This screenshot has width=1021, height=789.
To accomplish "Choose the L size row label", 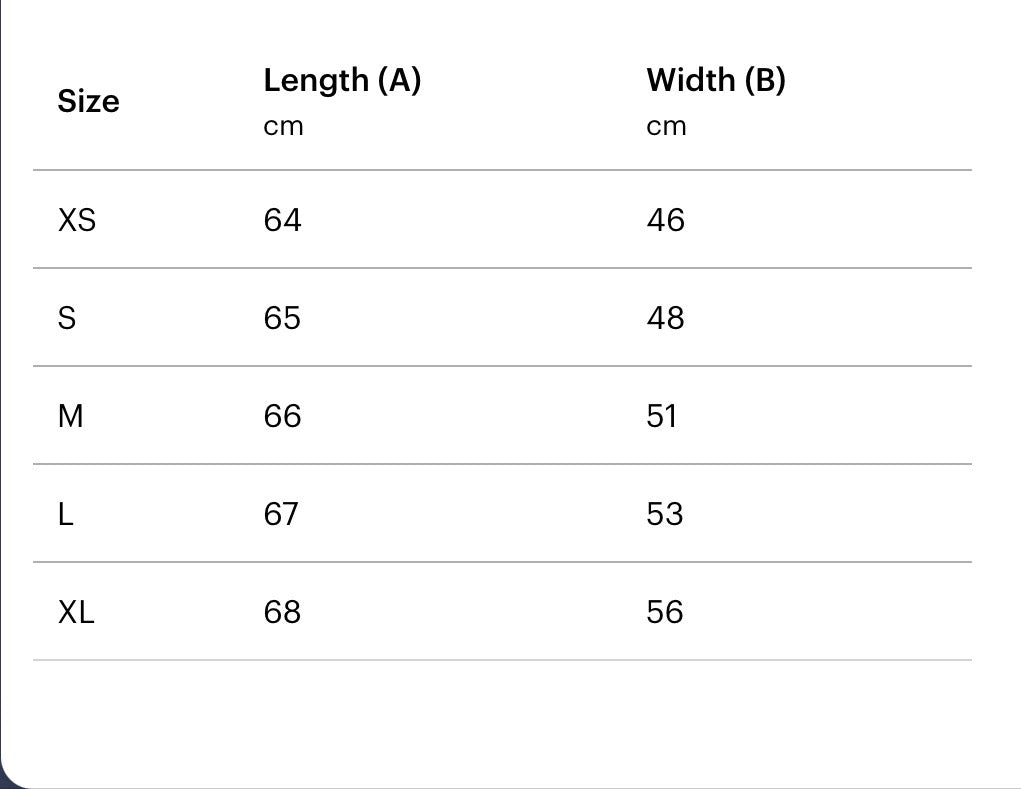I will point(66,513).
